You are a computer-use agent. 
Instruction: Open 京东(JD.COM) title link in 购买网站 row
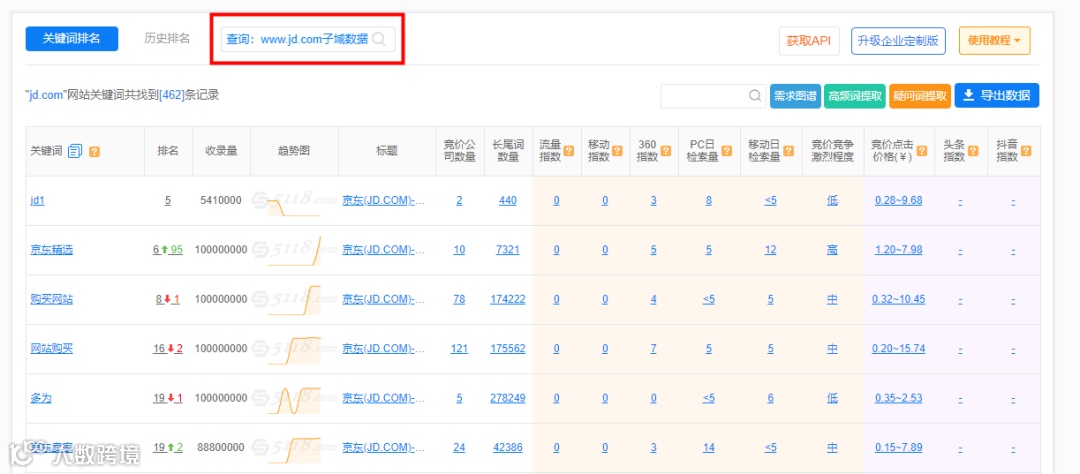coord(384,300)
